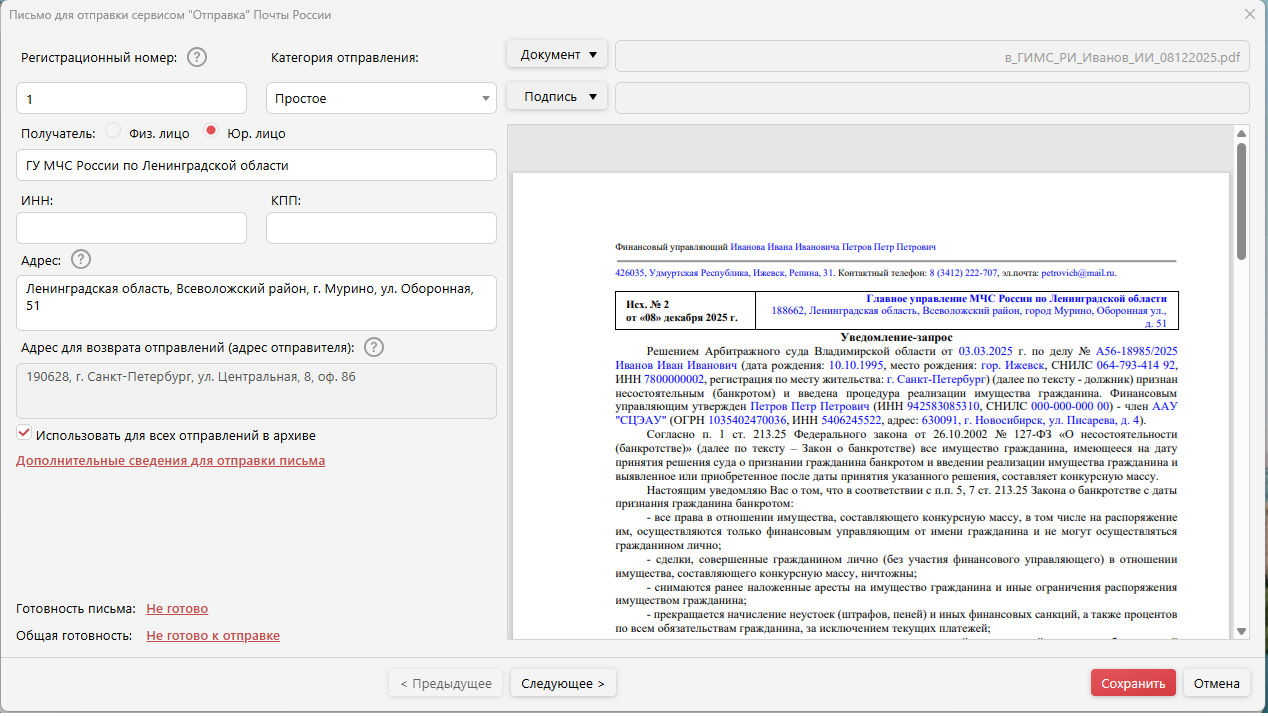Click help icon beside Адрес label

tap(81, 260)
